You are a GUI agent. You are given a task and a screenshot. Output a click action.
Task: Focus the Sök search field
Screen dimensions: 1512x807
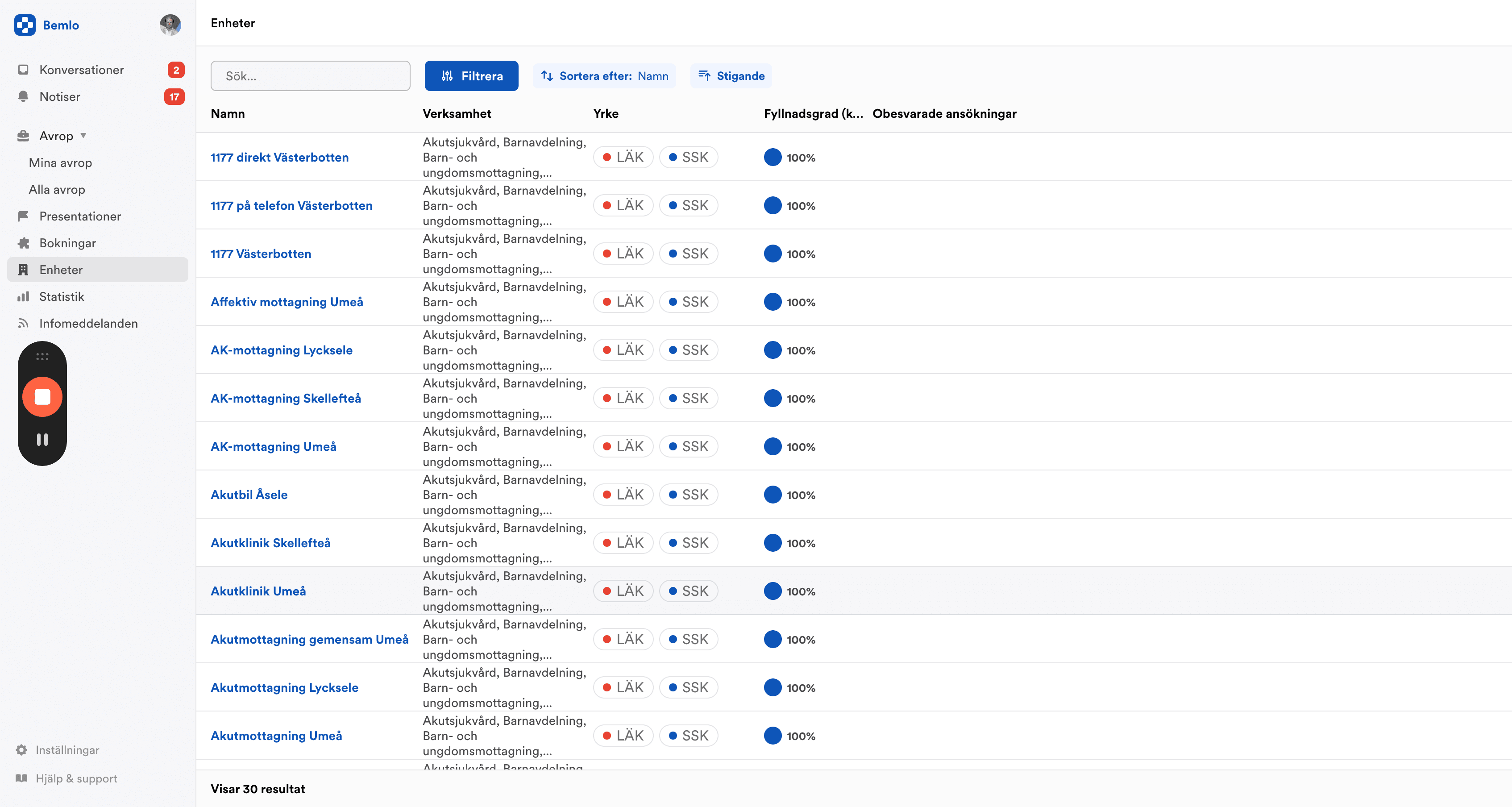point(311,76)
